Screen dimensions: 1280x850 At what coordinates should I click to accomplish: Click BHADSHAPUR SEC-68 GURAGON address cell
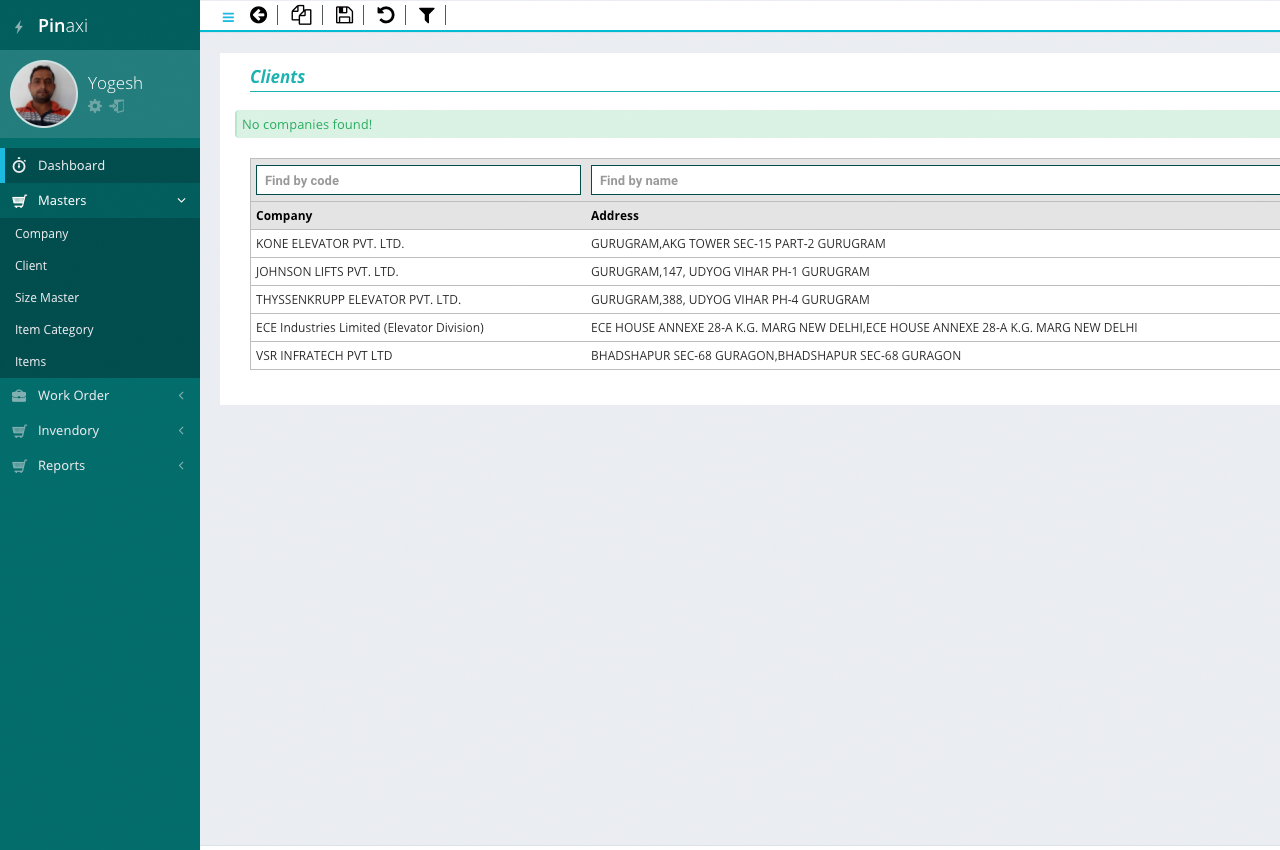(x=776, y=356)
